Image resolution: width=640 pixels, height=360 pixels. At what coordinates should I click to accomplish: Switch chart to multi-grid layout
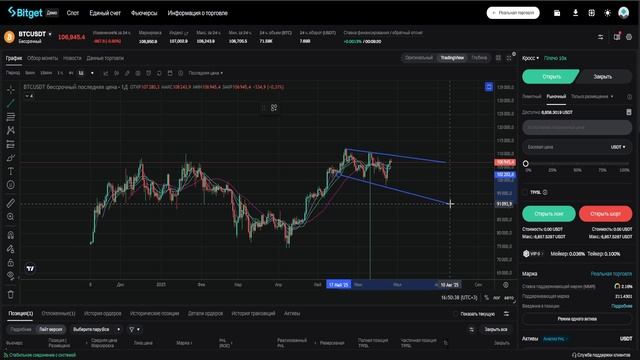(x=498, y=58)
